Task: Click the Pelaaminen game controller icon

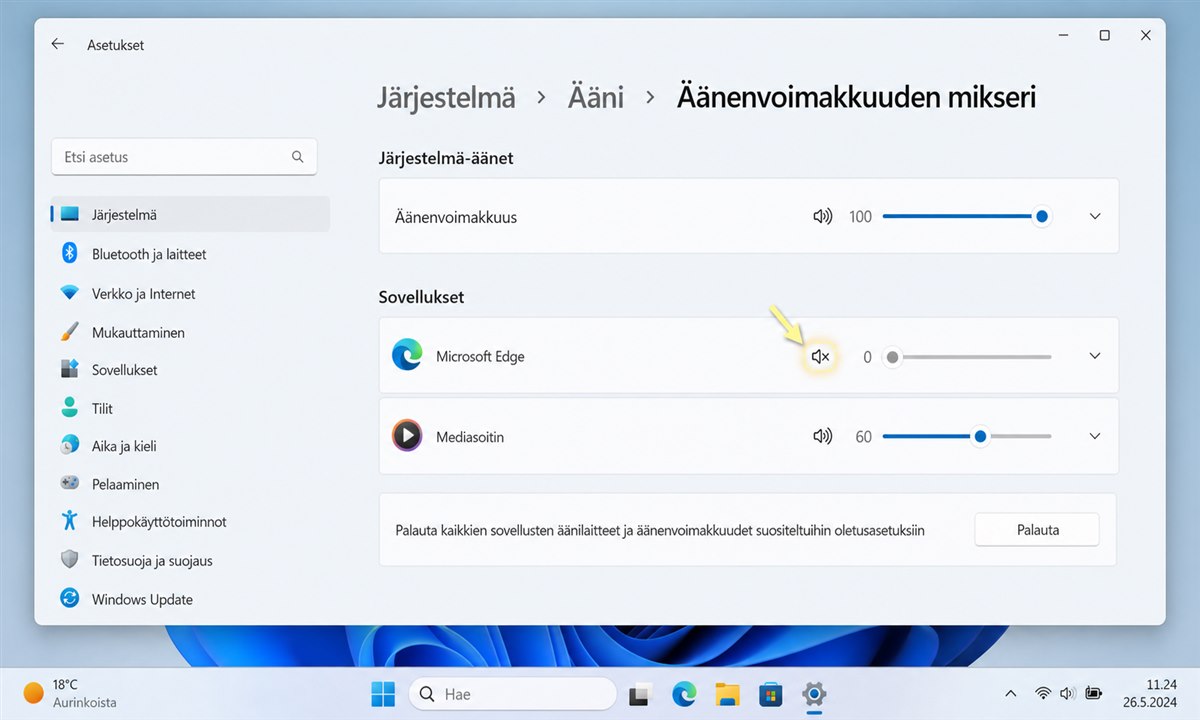Action: [69, 483]
